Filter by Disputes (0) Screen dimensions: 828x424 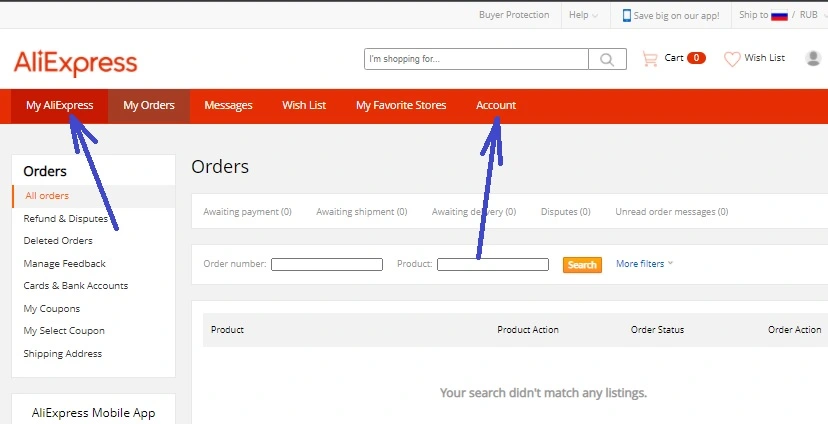click(566, 212)
